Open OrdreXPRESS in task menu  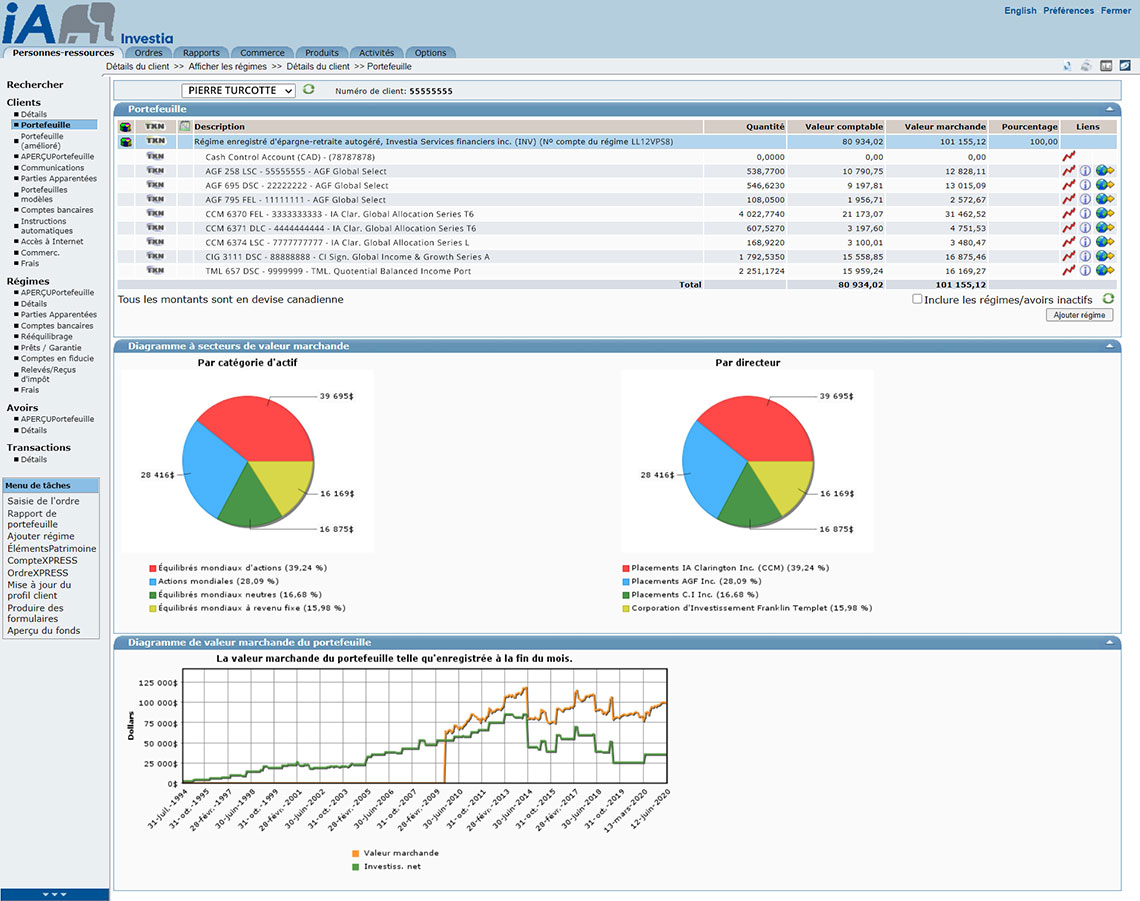pos(38,573)
